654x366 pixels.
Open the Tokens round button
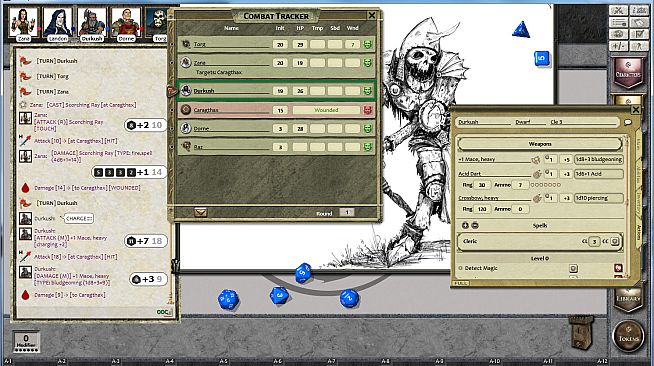click(x=628, y=336)
